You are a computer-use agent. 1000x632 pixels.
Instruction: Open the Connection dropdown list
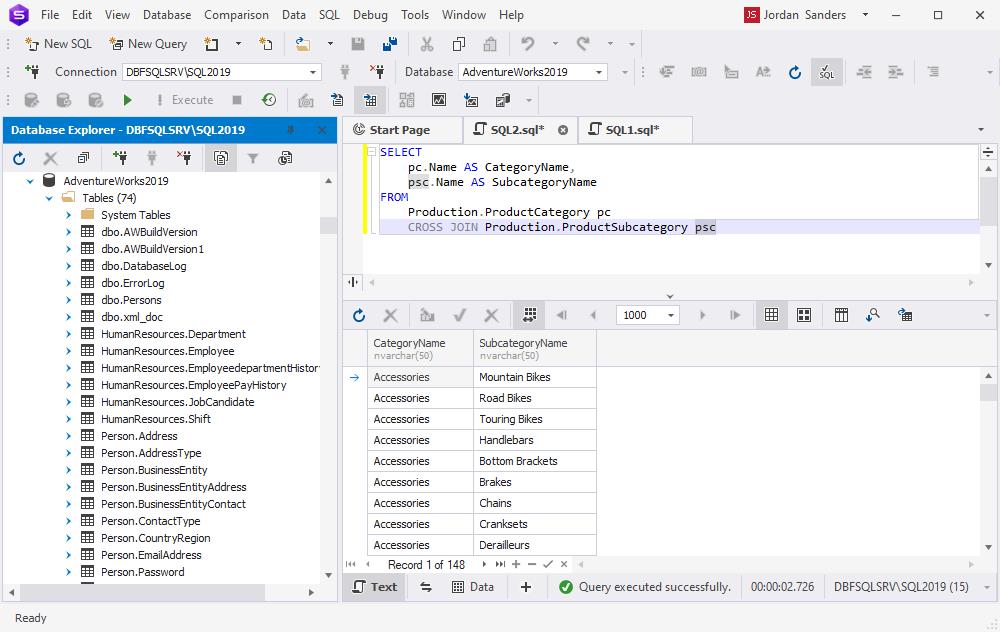click(x=313, y=72)
